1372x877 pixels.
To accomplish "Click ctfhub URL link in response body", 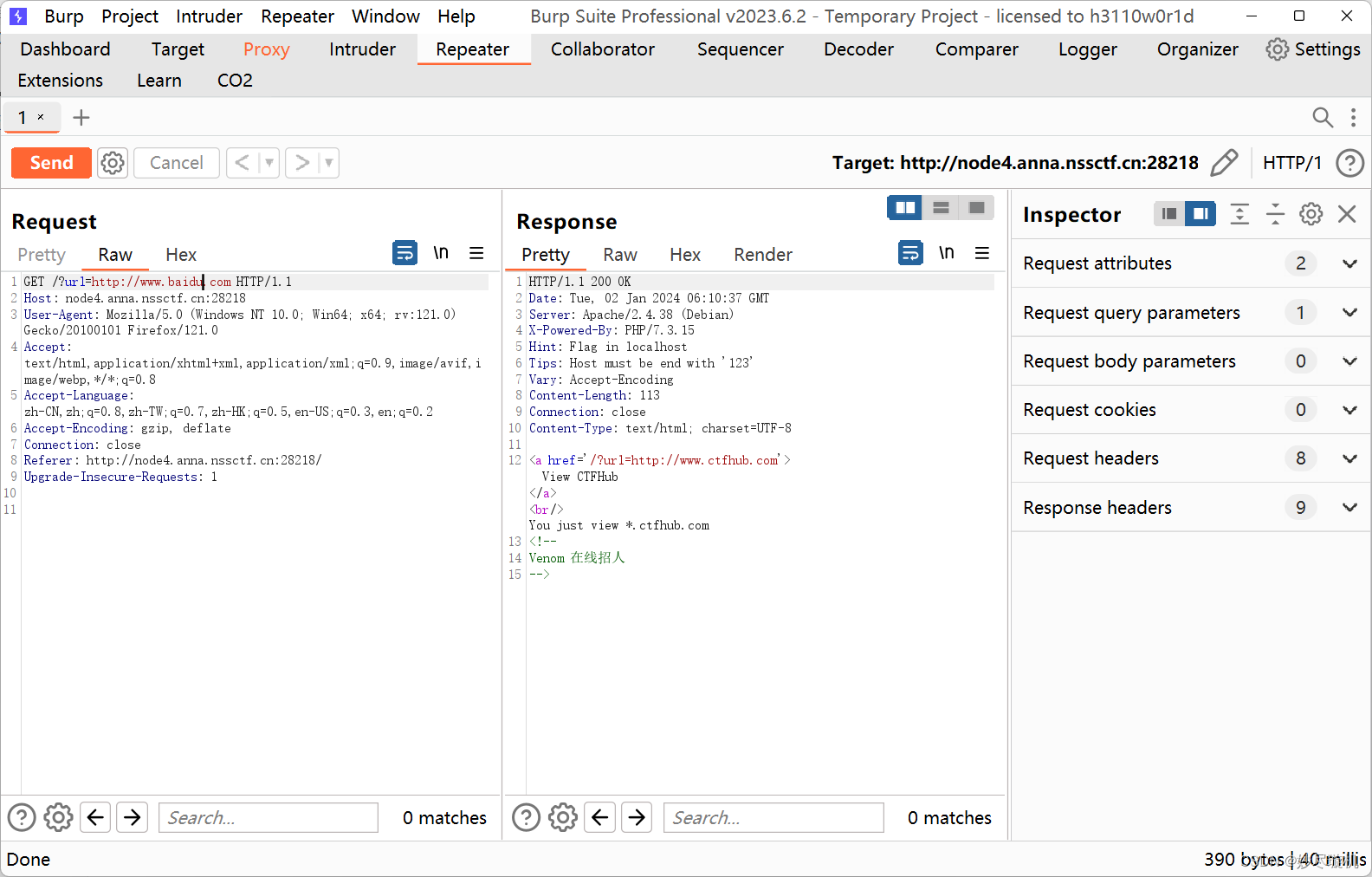I will 685,460.
